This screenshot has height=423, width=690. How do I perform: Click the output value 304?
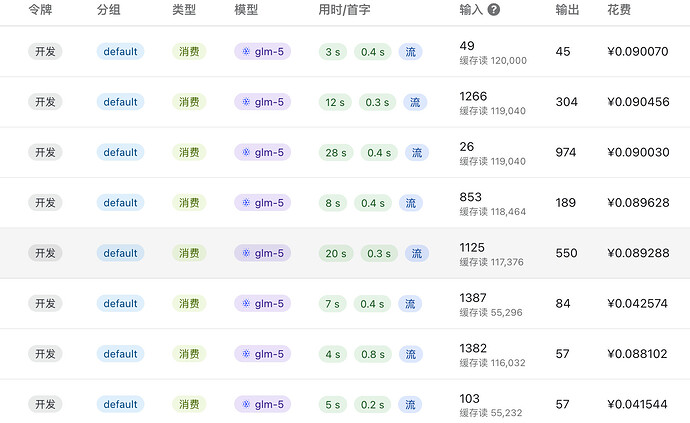click(x=566, y=102)
